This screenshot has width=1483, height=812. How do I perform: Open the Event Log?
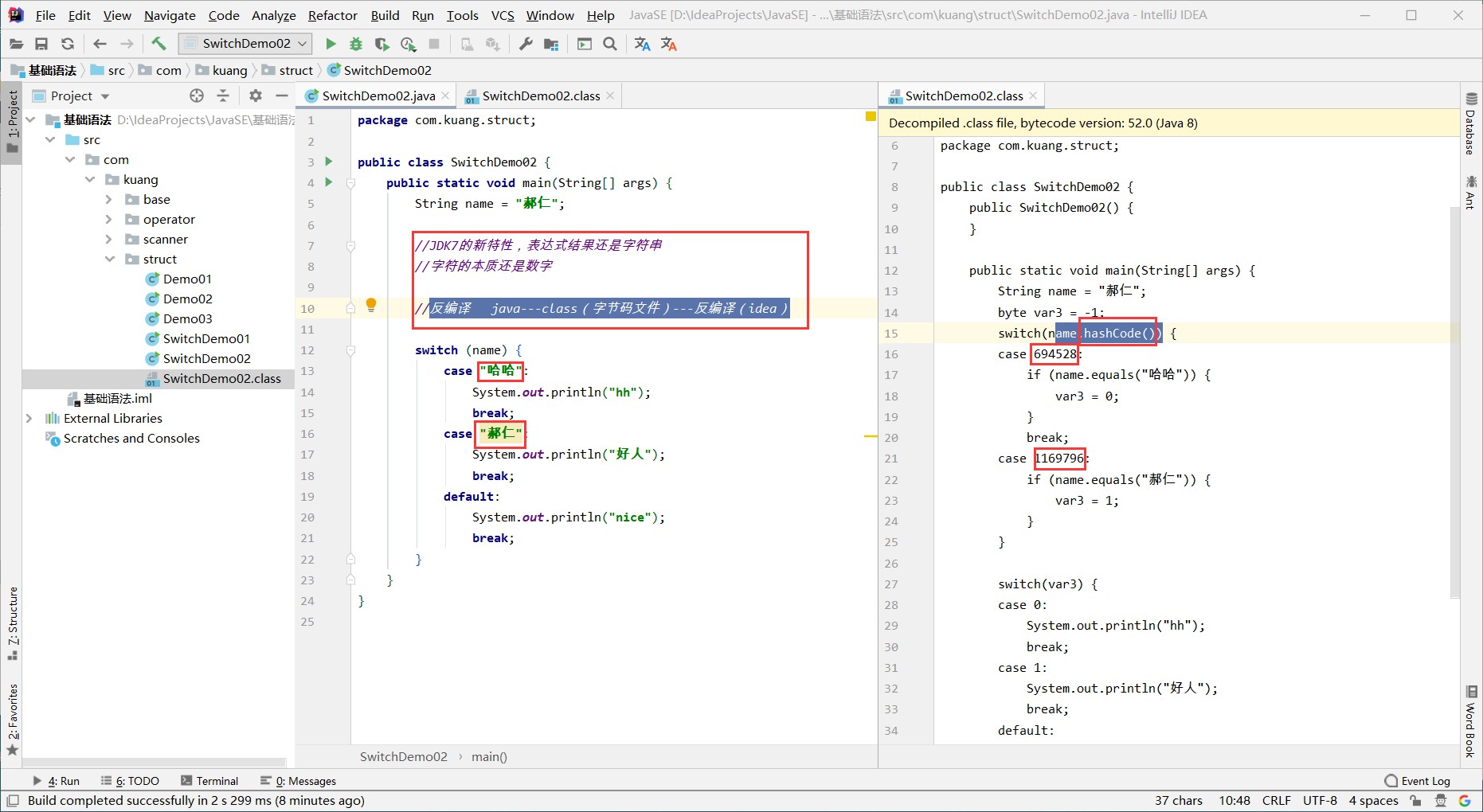point(1418,781)
